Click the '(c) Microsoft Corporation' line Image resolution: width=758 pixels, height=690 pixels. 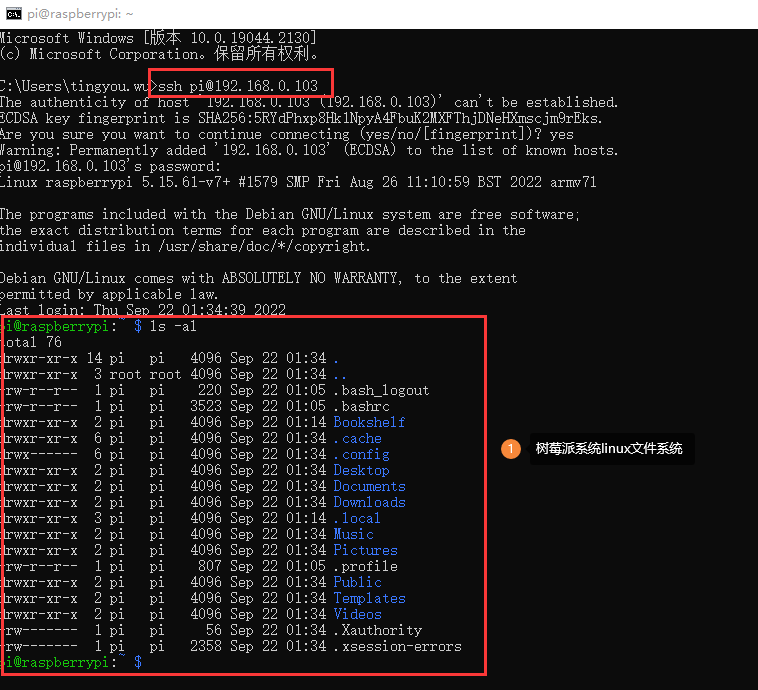click(x=159, y=54)
